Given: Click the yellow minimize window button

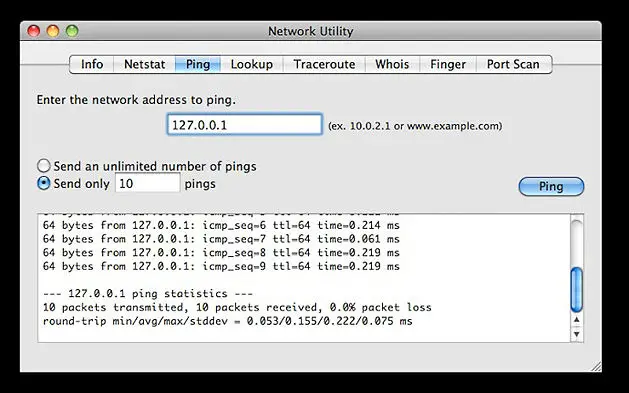Looking at the screenshot, I should pyautogui.click(x=53, y=31).
